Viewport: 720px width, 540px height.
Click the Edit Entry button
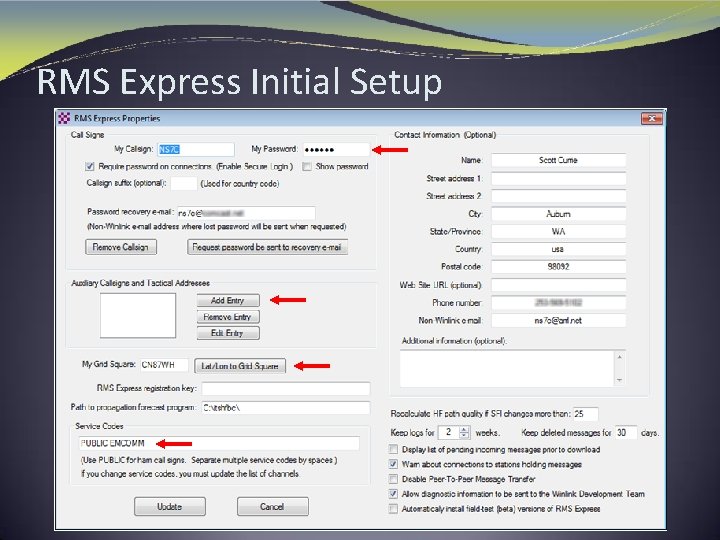228,333
